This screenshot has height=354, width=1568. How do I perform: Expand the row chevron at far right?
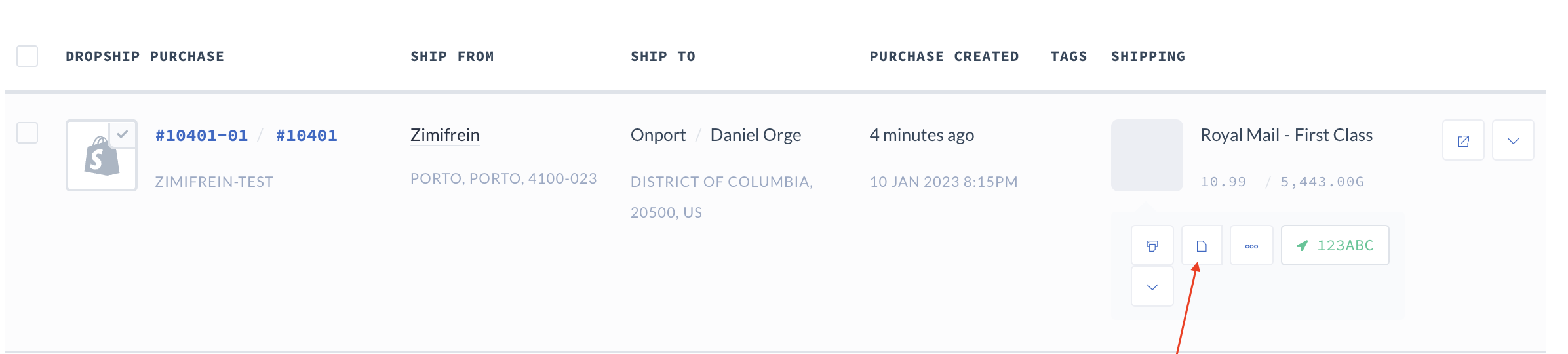point(1513,140)
